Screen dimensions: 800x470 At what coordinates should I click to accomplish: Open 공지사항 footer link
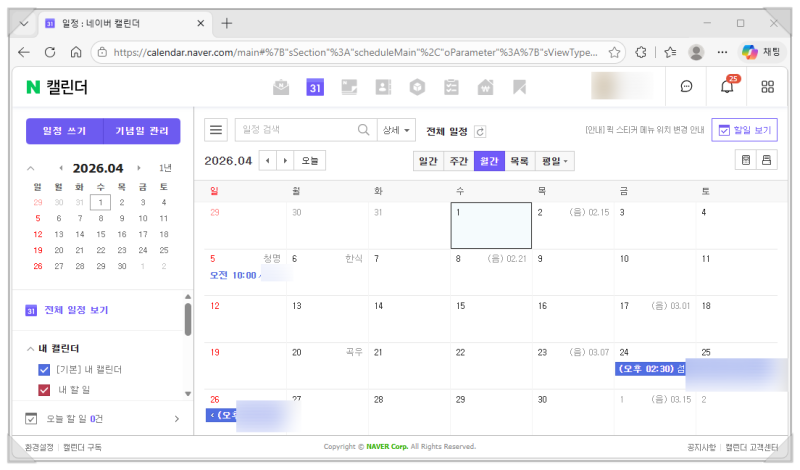click(701, 448)
